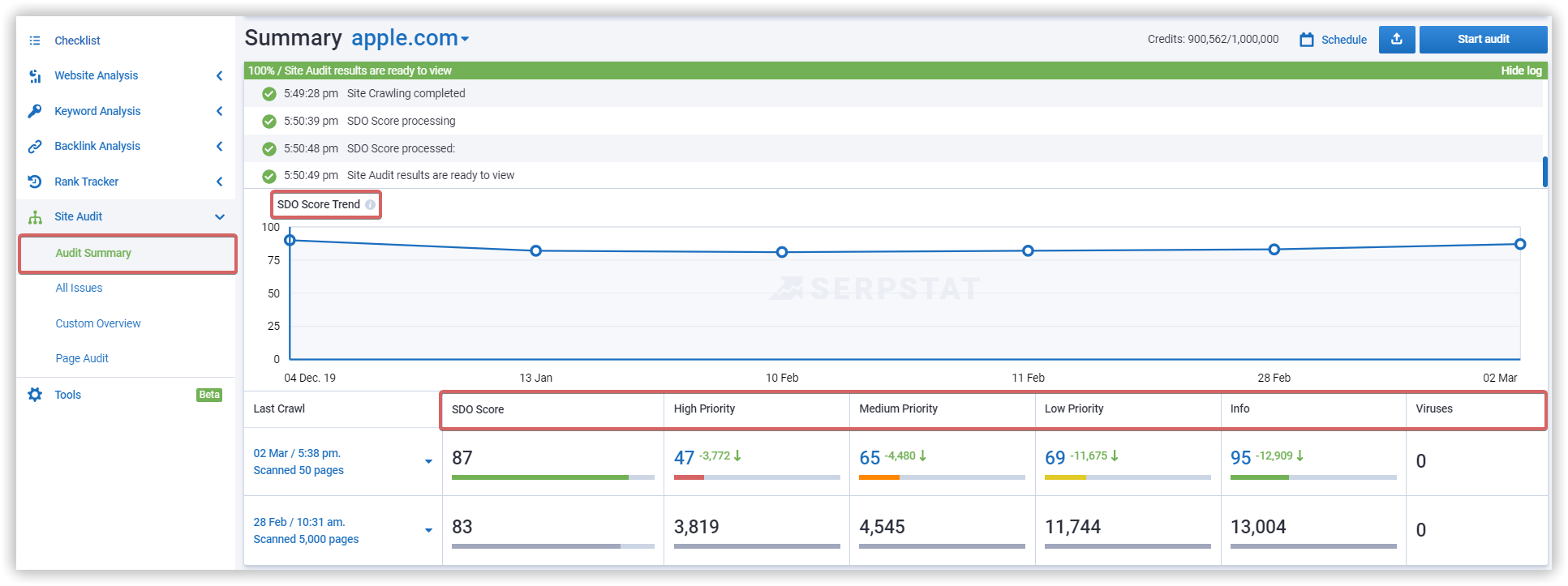This screenshot has height=586, width=1568.
Task: Click the 11 Feb chart data point
Action: click(x=1028, y=251)
